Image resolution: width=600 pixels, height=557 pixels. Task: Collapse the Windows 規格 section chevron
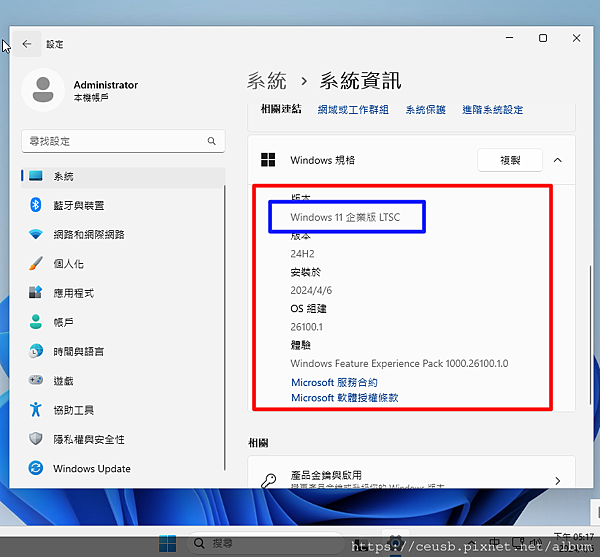[558, 160]
